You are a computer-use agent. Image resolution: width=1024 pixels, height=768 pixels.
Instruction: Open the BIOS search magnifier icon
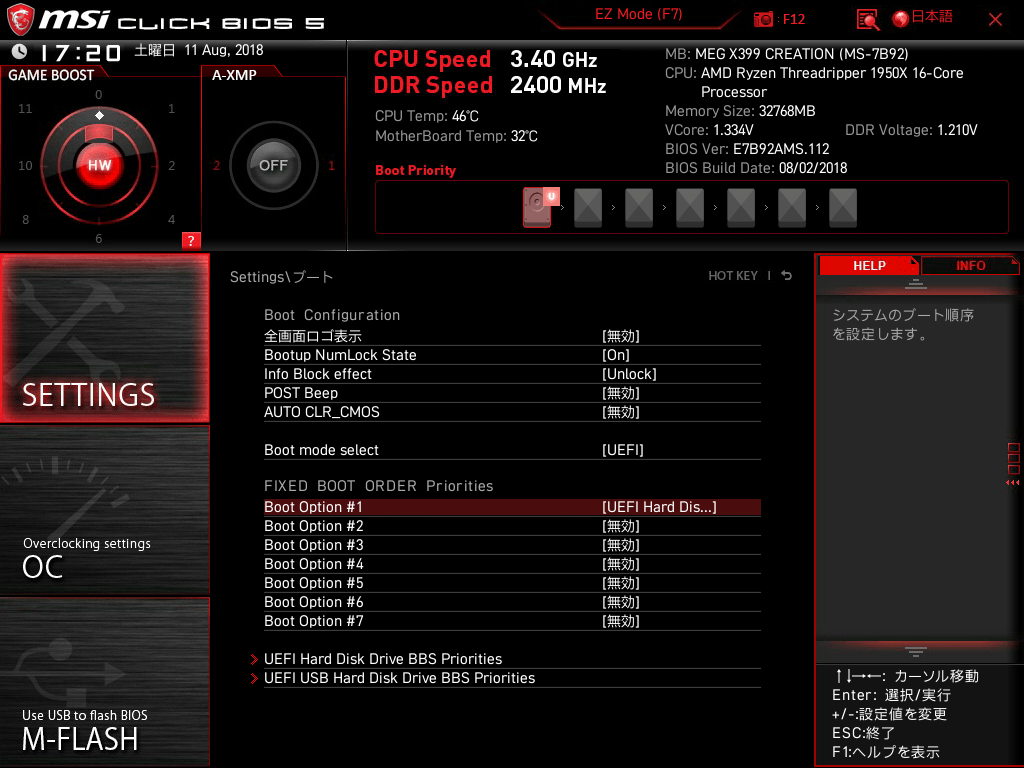867,20
